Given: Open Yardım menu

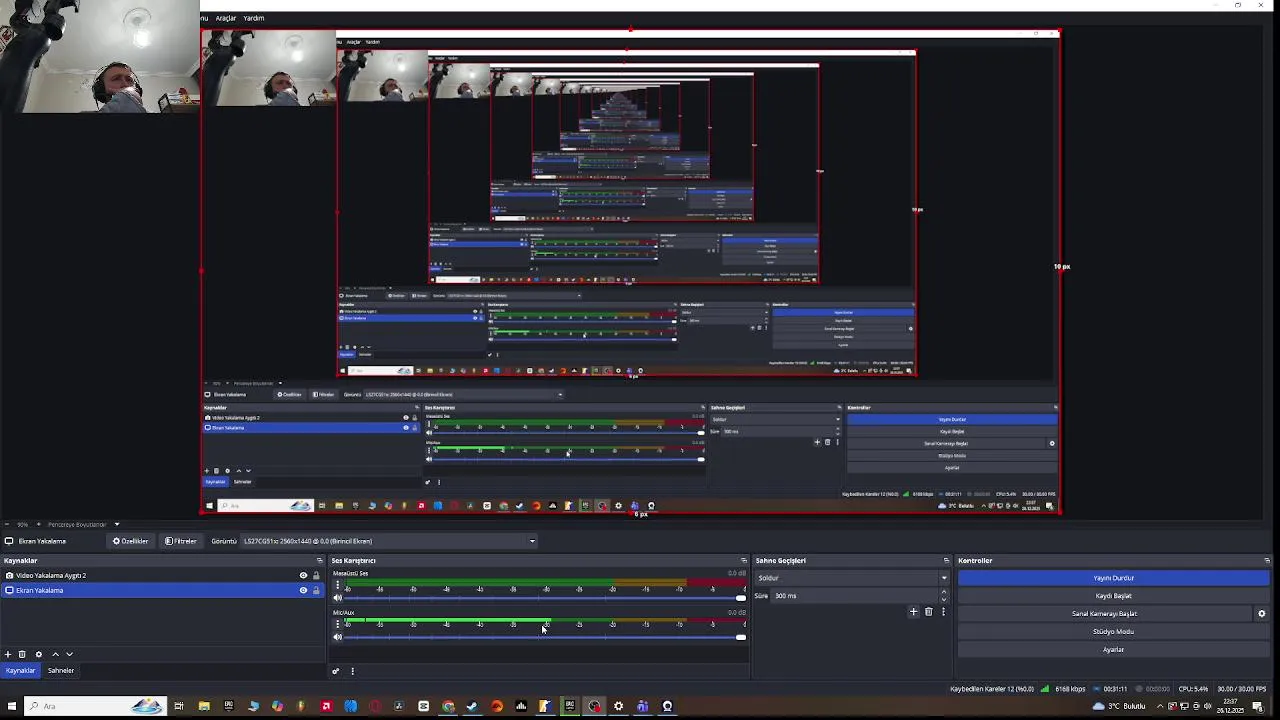Looking at the screenshot, I should click(254, 18).
